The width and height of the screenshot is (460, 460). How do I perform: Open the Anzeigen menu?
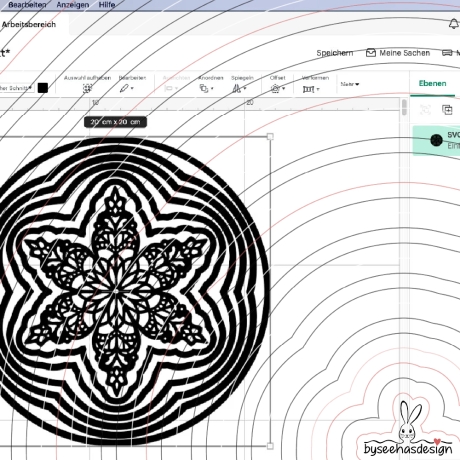73,5
